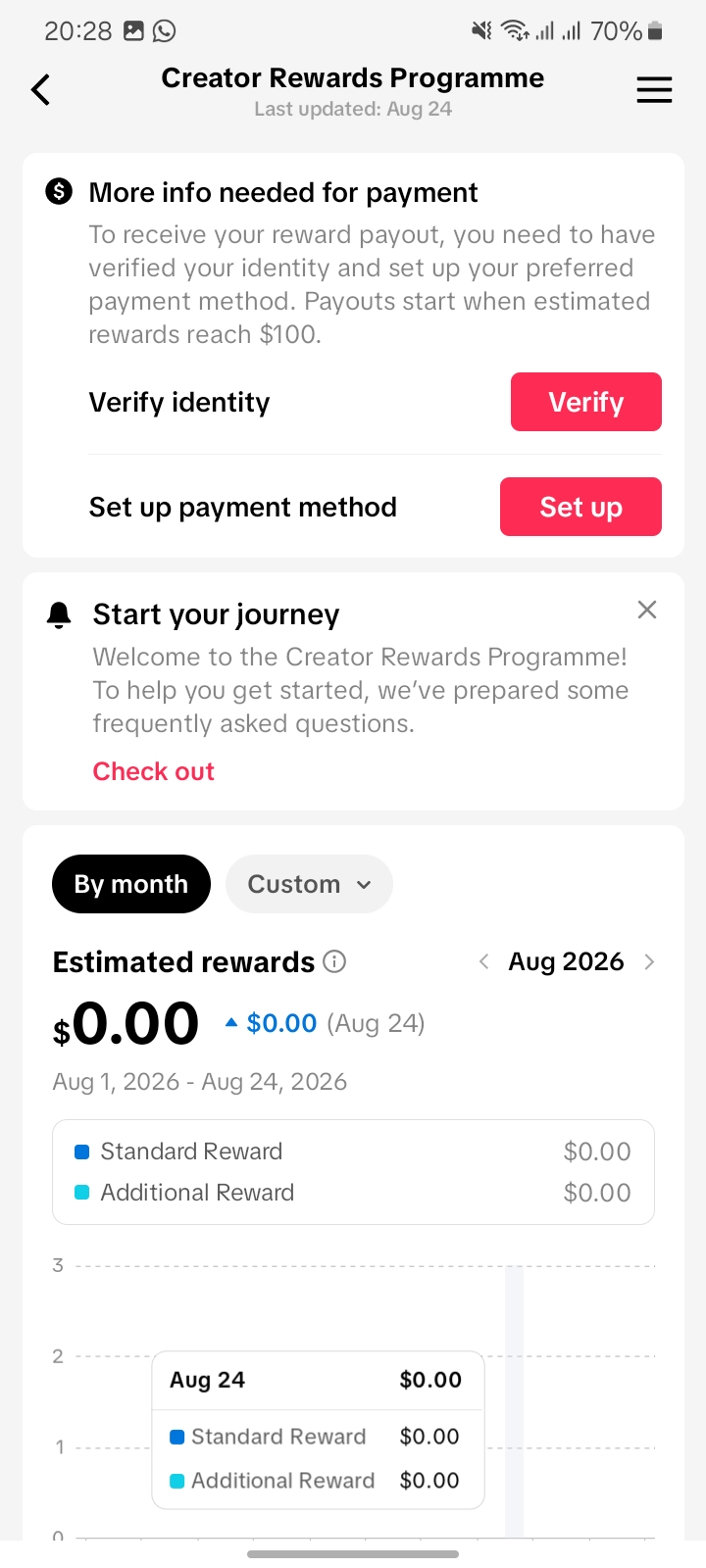Open the Check out link
706x1568 pixels.
(x=153, y=771)
